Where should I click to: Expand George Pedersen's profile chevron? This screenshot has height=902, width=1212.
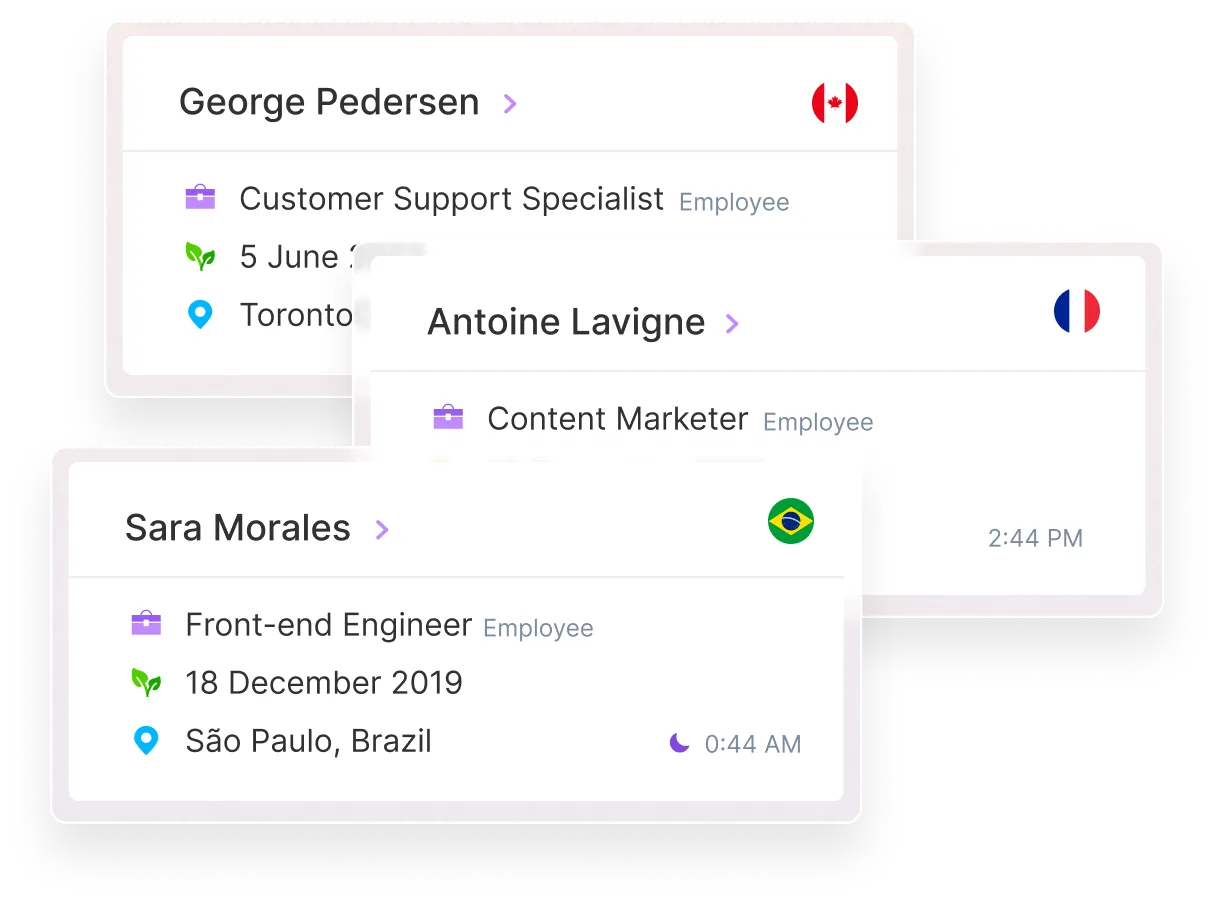coord(510,103)
